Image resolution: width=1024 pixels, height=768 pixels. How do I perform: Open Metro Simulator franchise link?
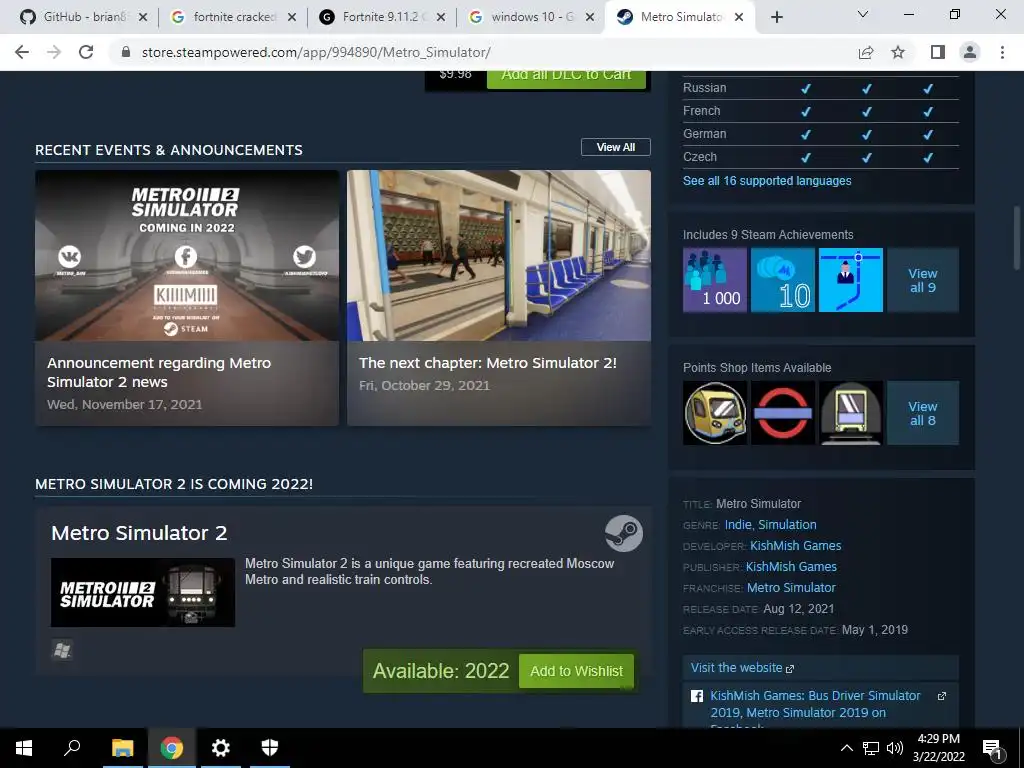pos(791,587)
